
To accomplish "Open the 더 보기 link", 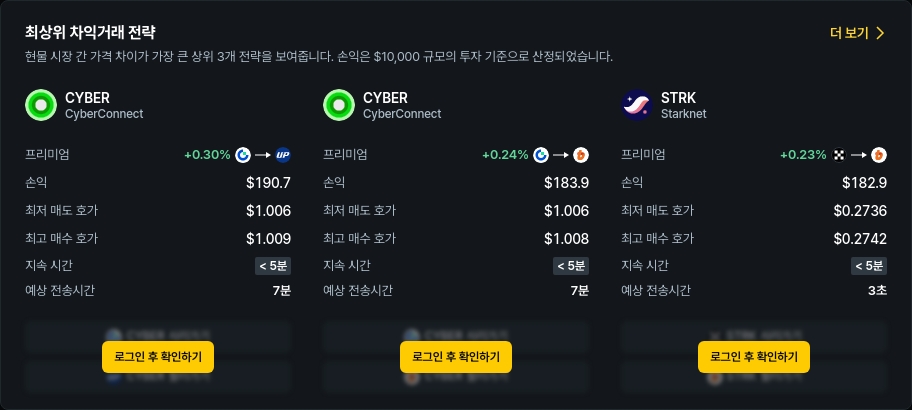I will pyautogui.click(x=849, y=33).
